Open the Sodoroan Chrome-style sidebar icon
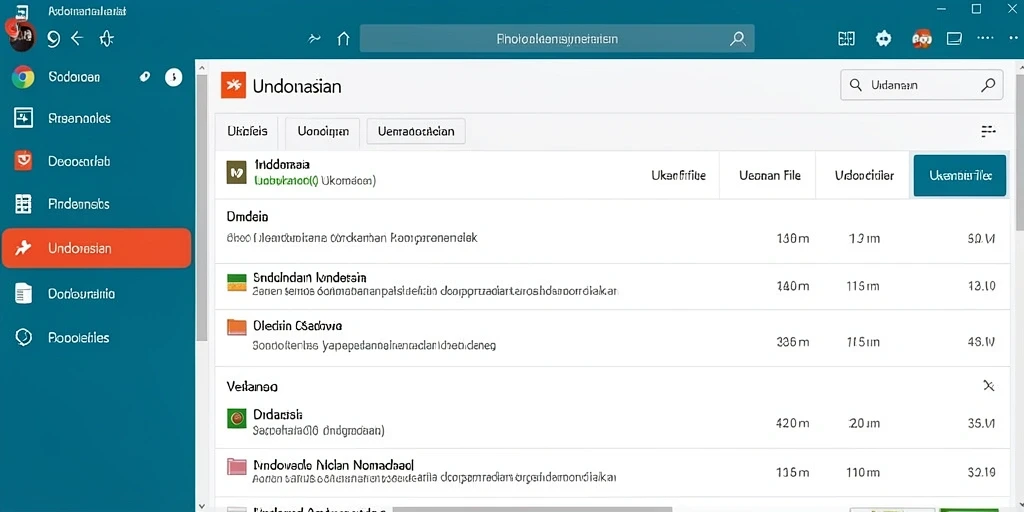Viewport: 1024px width, 512px height. (x=23, y=77)
